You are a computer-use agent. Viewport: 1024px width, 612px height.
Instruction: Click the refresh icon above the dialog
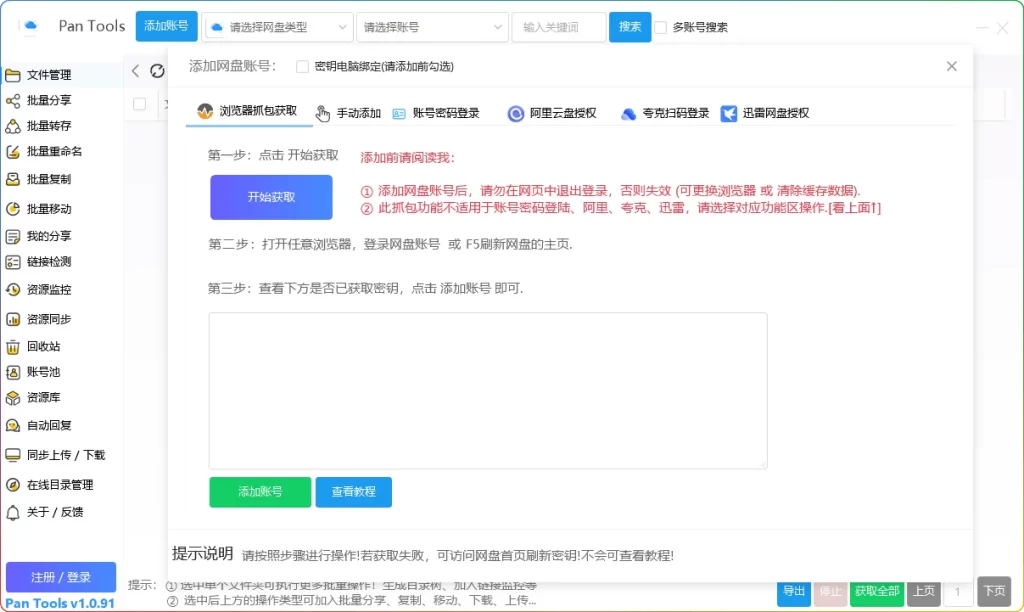[x=157, y=71]
